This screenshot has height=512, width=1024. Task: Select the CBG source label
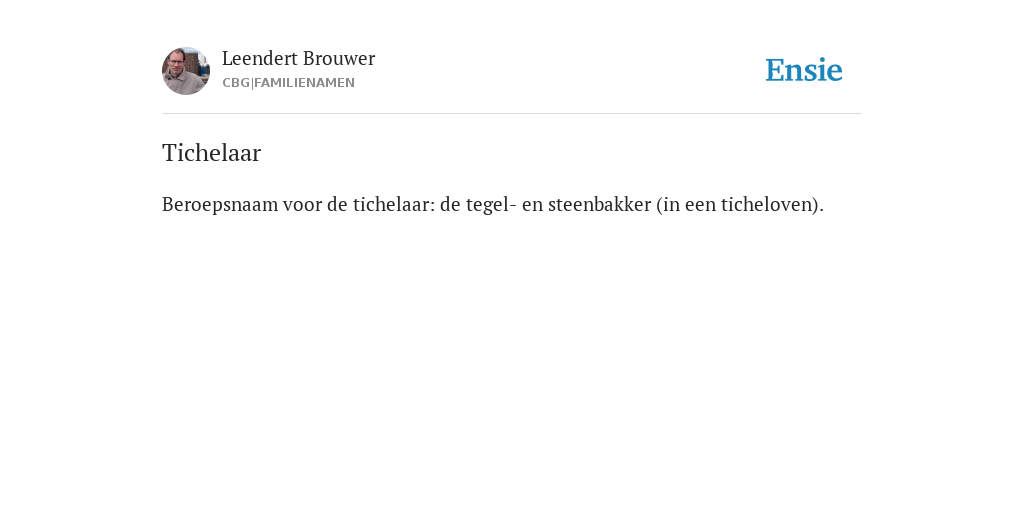point(236,83)
